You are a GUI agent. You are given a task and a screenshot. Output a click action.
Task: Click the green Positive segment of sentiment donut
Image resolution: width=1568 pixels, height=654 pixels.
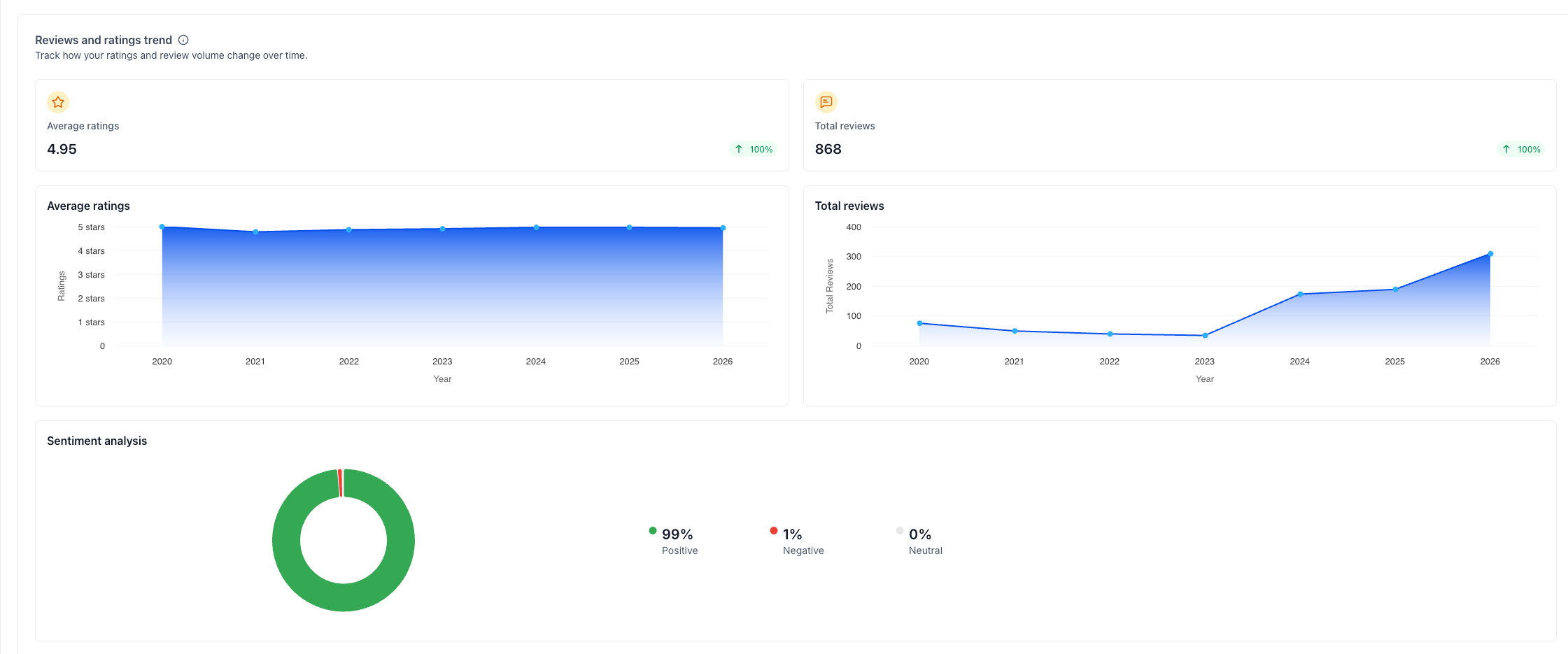344,597
